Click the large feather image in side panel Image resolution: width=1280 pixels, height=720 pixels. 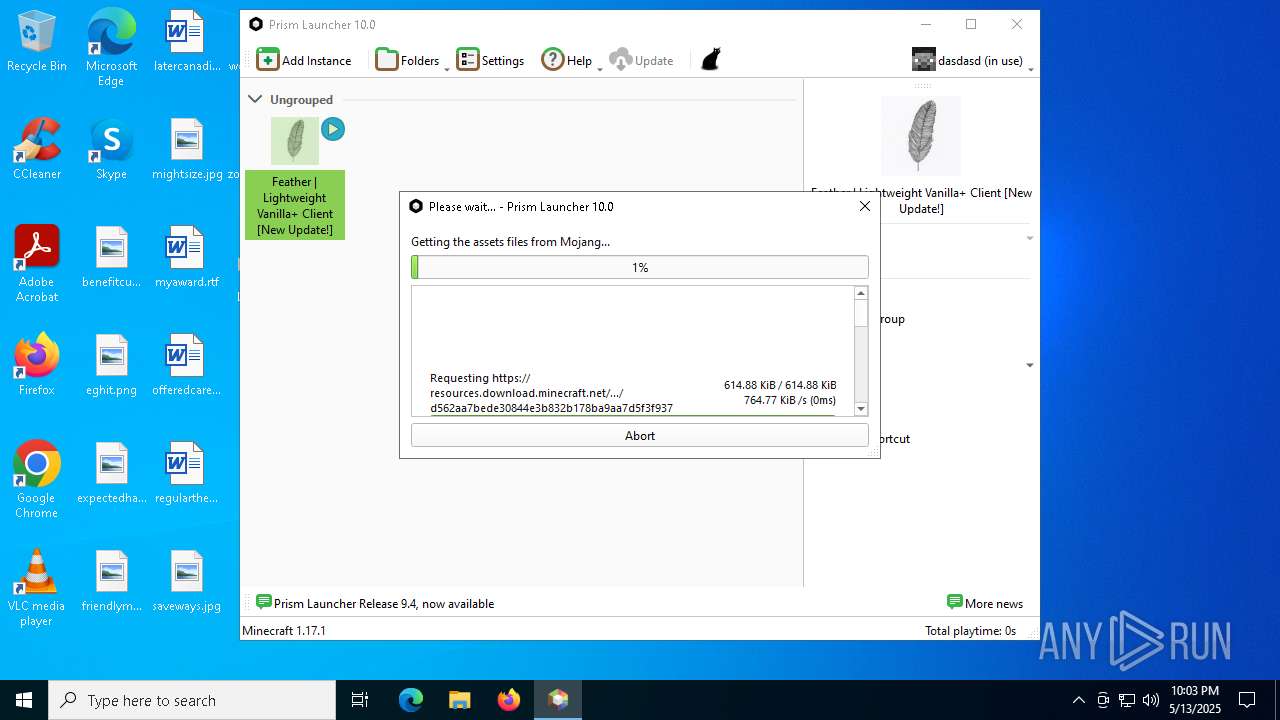[x=921, y=136]
